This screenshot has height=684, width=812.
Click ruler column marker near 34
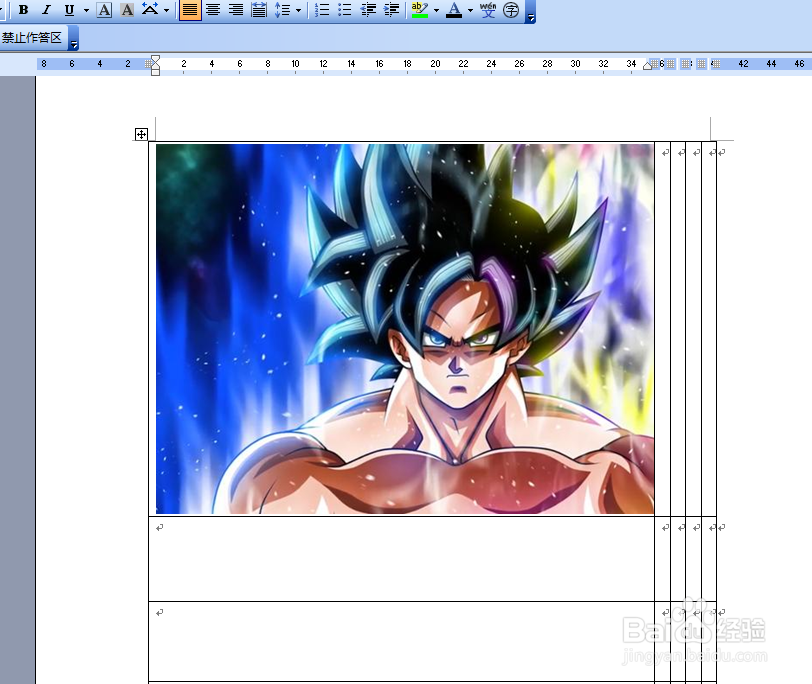click(x=655, y=64)
